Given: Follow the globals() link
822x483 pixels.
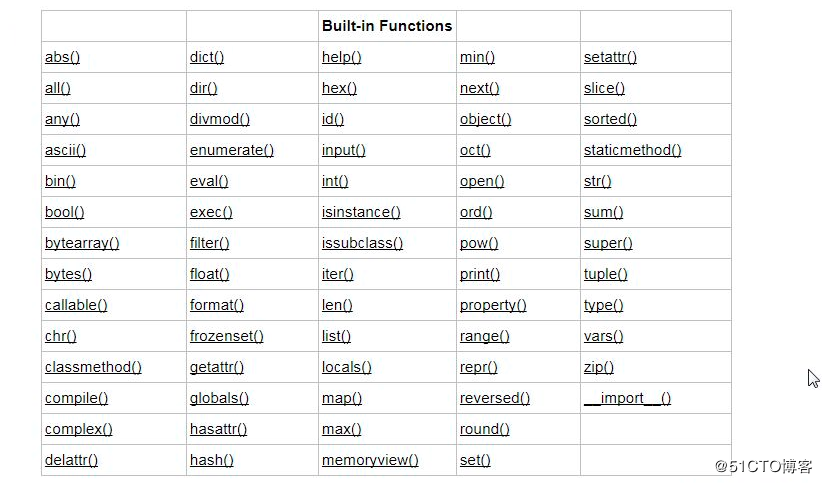Looking at the screenshot, I should point(219,398).
